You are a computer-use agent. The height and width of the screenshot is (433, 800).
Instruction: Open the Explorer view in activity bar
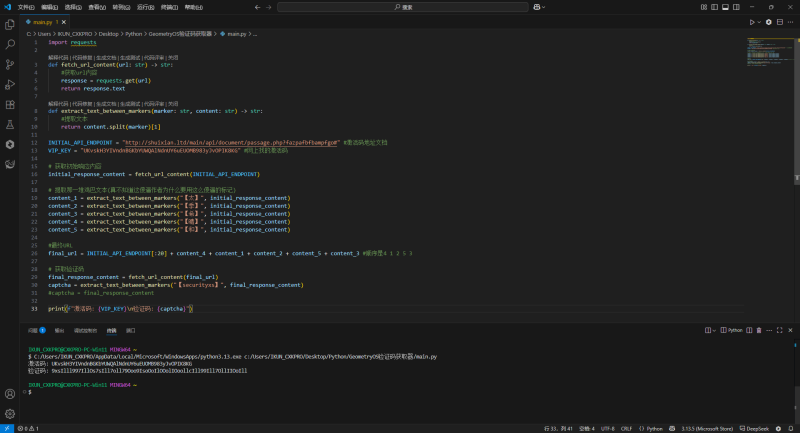tap(10, 24)
